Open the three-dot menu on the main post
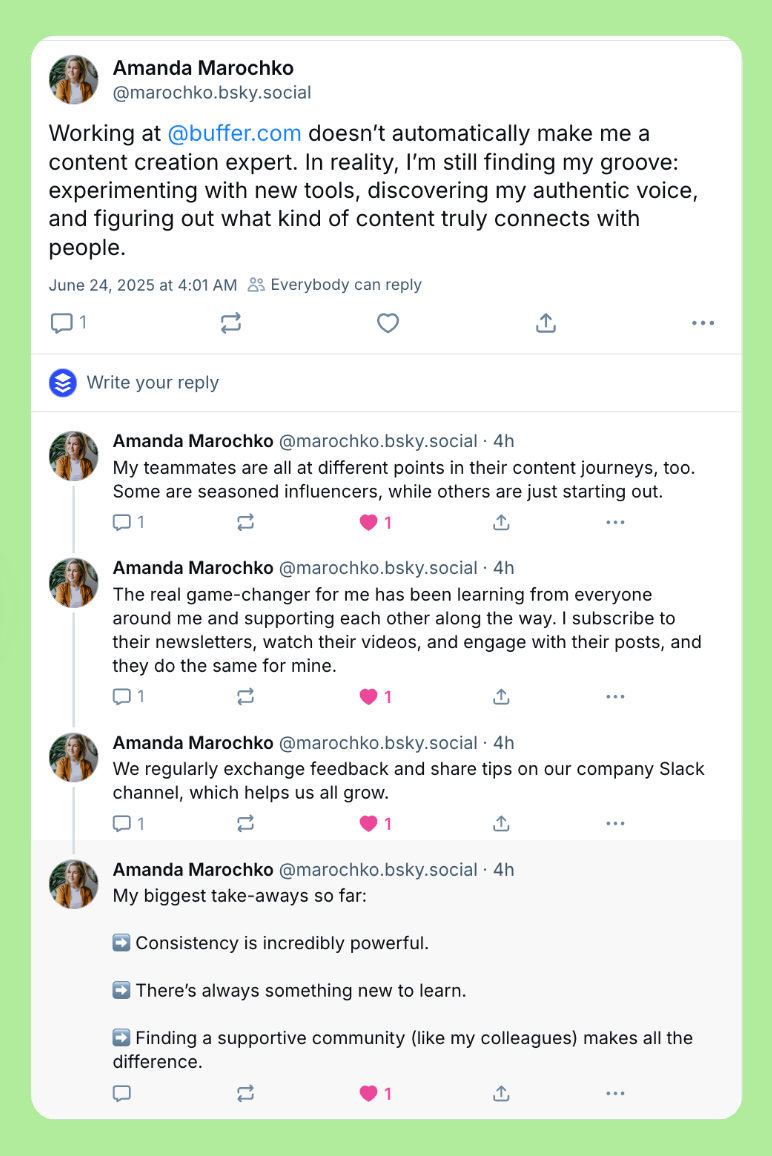 point(703,323)
